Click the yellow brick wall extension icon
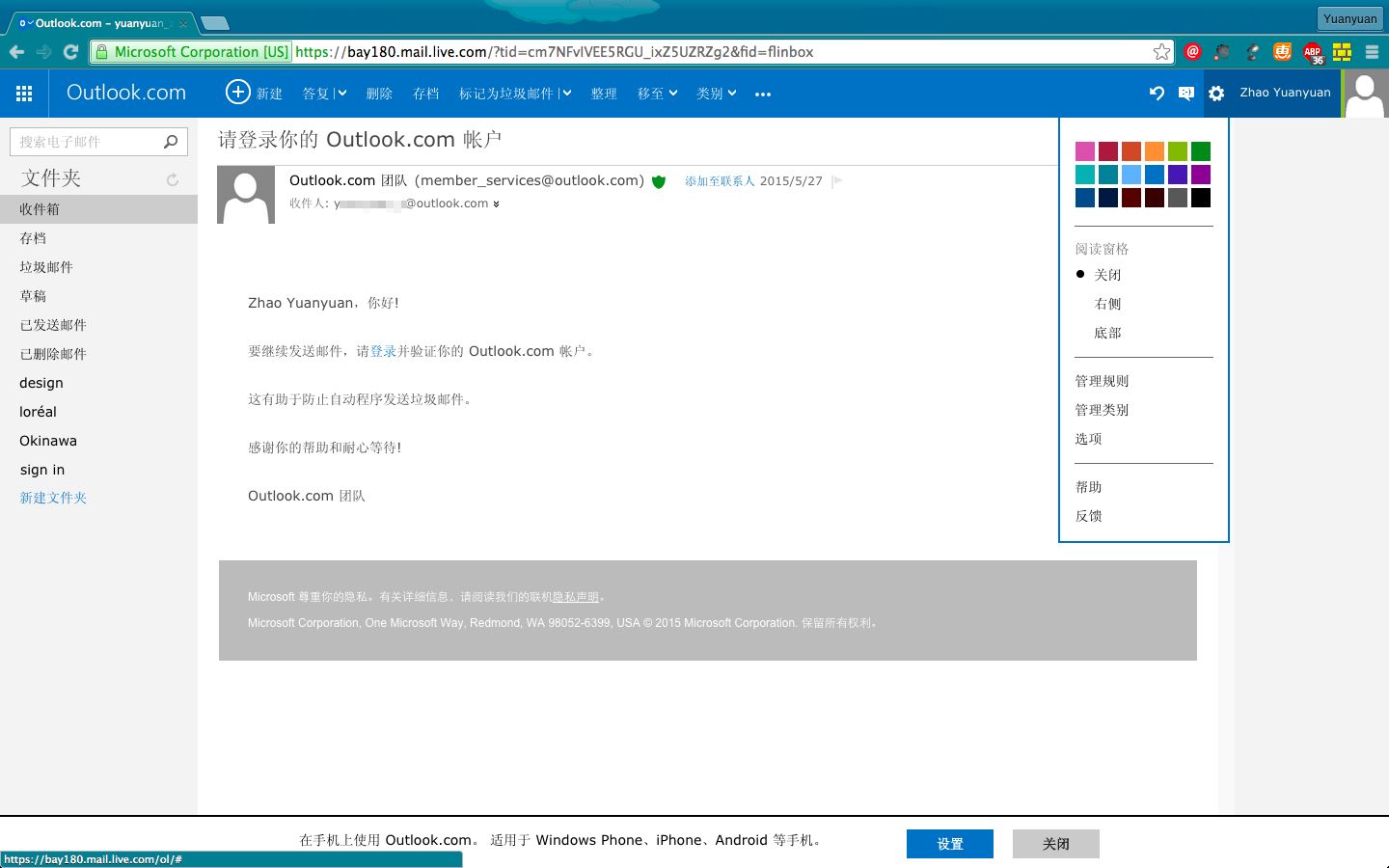1389x868 pixels. pyautogui.click(x=1342, y=52)
